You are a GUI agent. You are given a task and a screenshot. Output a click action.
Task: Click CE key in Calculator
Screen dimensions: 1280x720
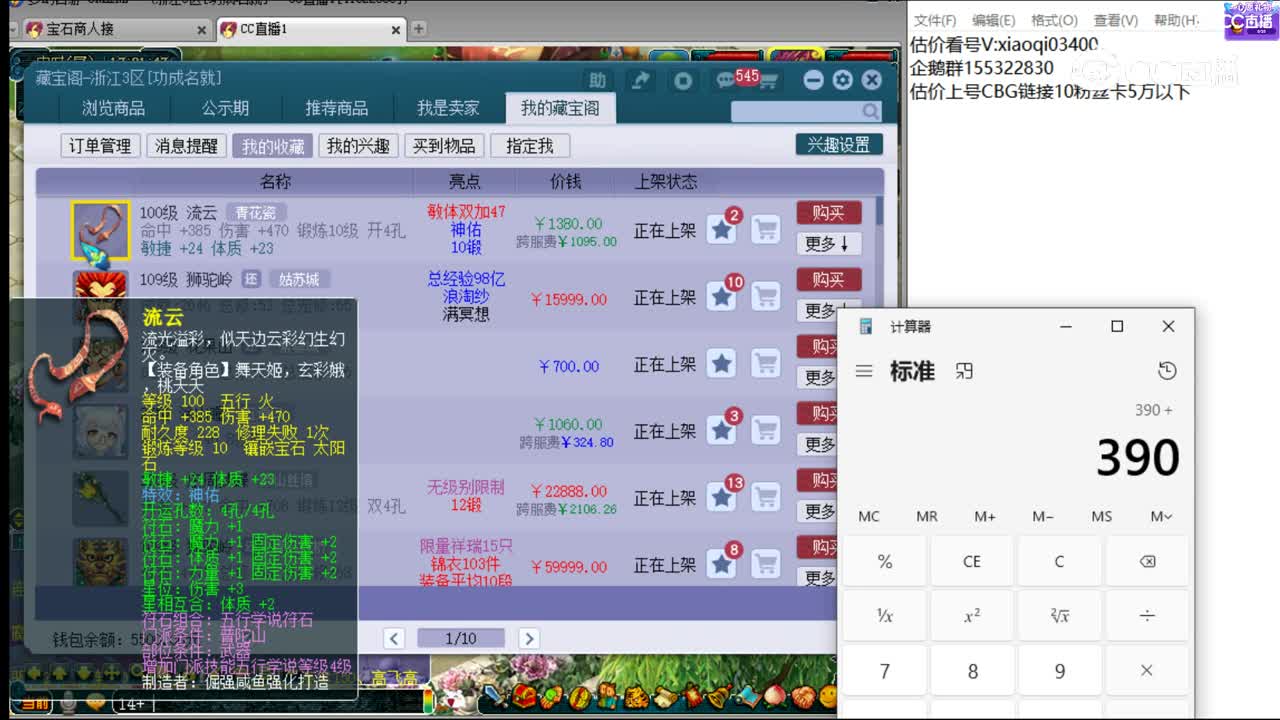point(972,561)
